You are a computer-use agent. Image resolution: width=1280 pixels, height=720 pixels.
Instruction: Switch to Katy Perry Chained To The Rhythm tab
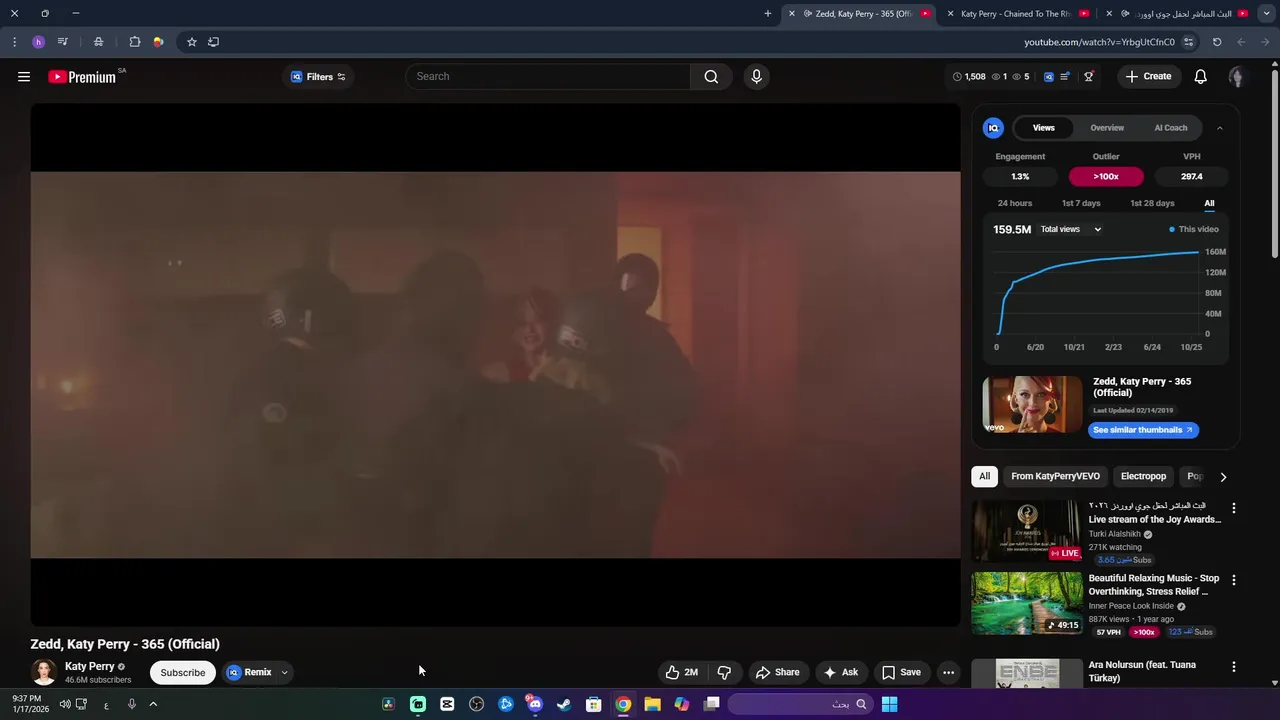(x=1020, y=14)
